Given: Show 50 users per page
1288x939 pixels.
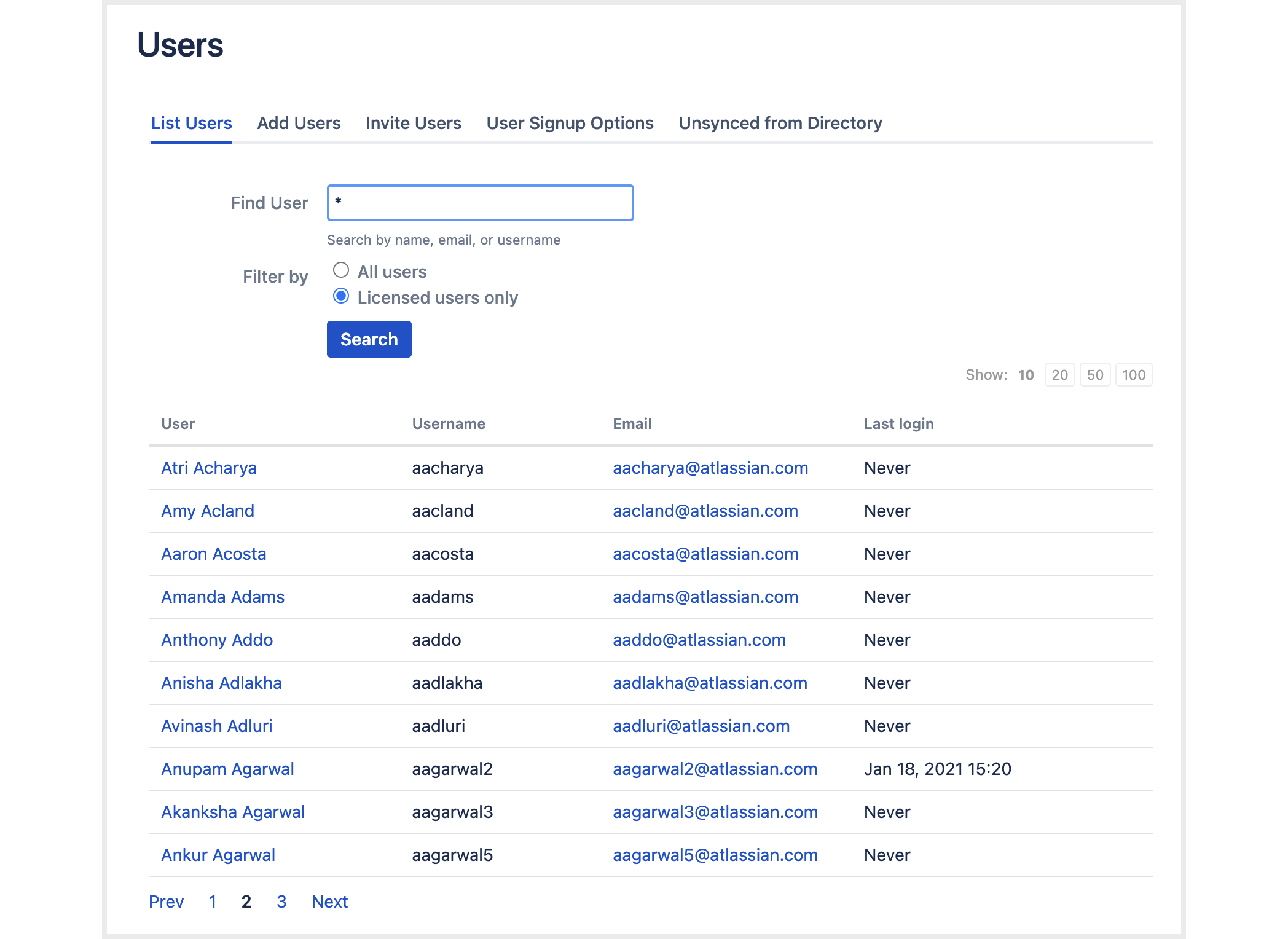Looking at the screenshot, I should [x=1095, y=375].
